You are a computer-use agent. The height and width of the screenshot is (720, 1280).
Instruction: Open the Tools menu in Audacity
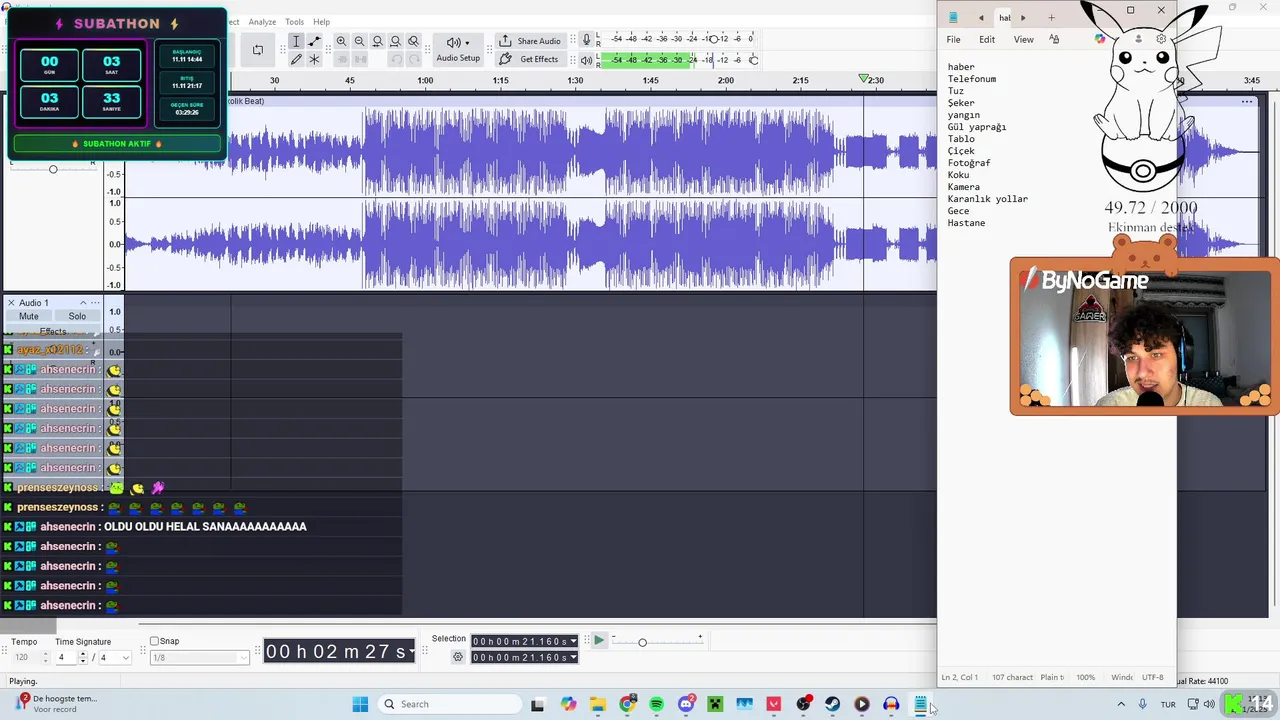[x=294, y=22]
